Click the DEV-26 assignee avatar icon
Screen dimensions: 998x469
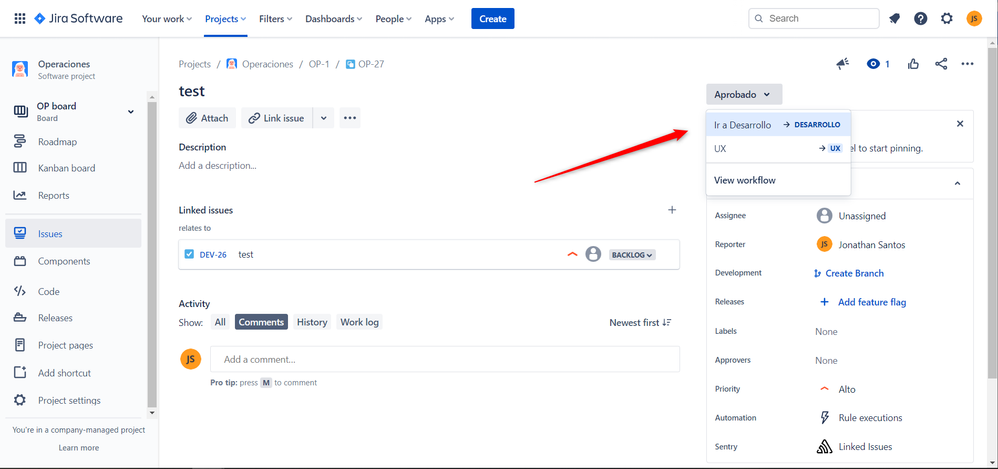tap(593, 255)
